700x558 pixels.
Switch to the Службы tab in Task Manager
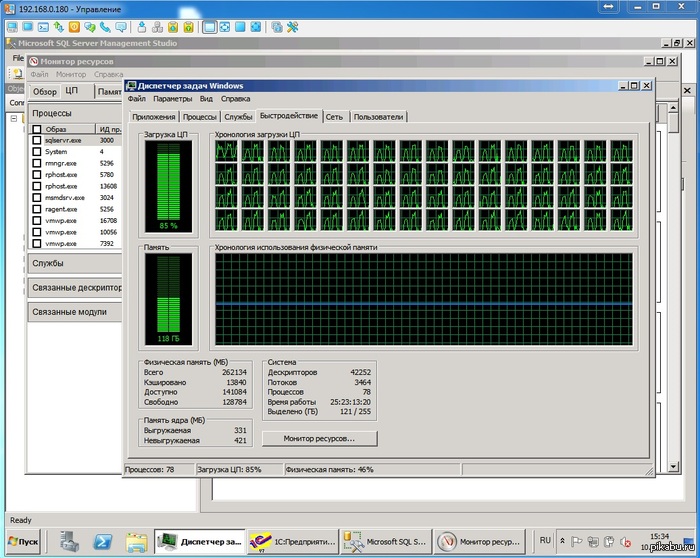[238, 117]
